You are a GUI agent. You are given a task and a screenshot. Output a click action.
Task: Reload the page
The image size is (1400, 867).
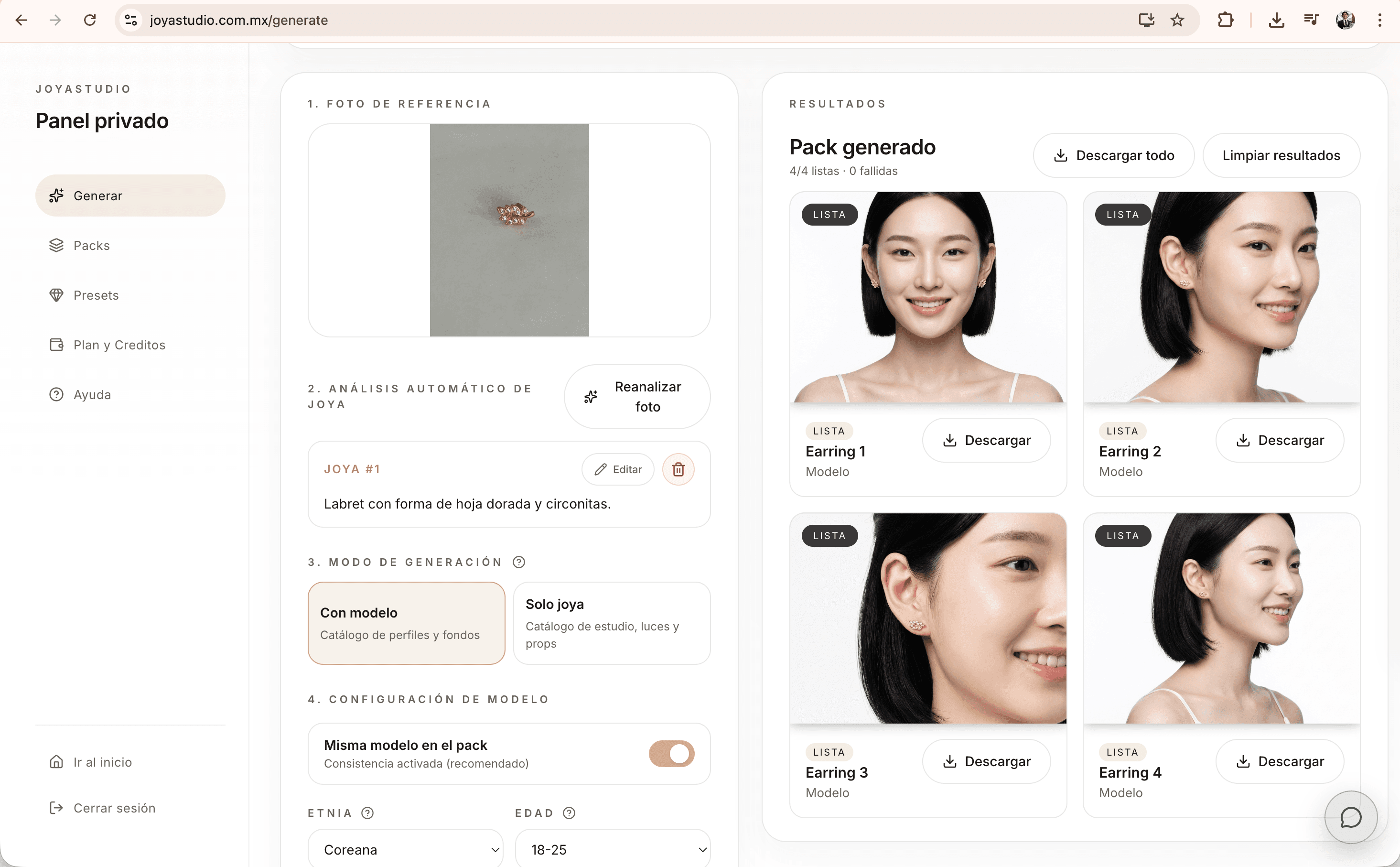(x=90, y=21)
